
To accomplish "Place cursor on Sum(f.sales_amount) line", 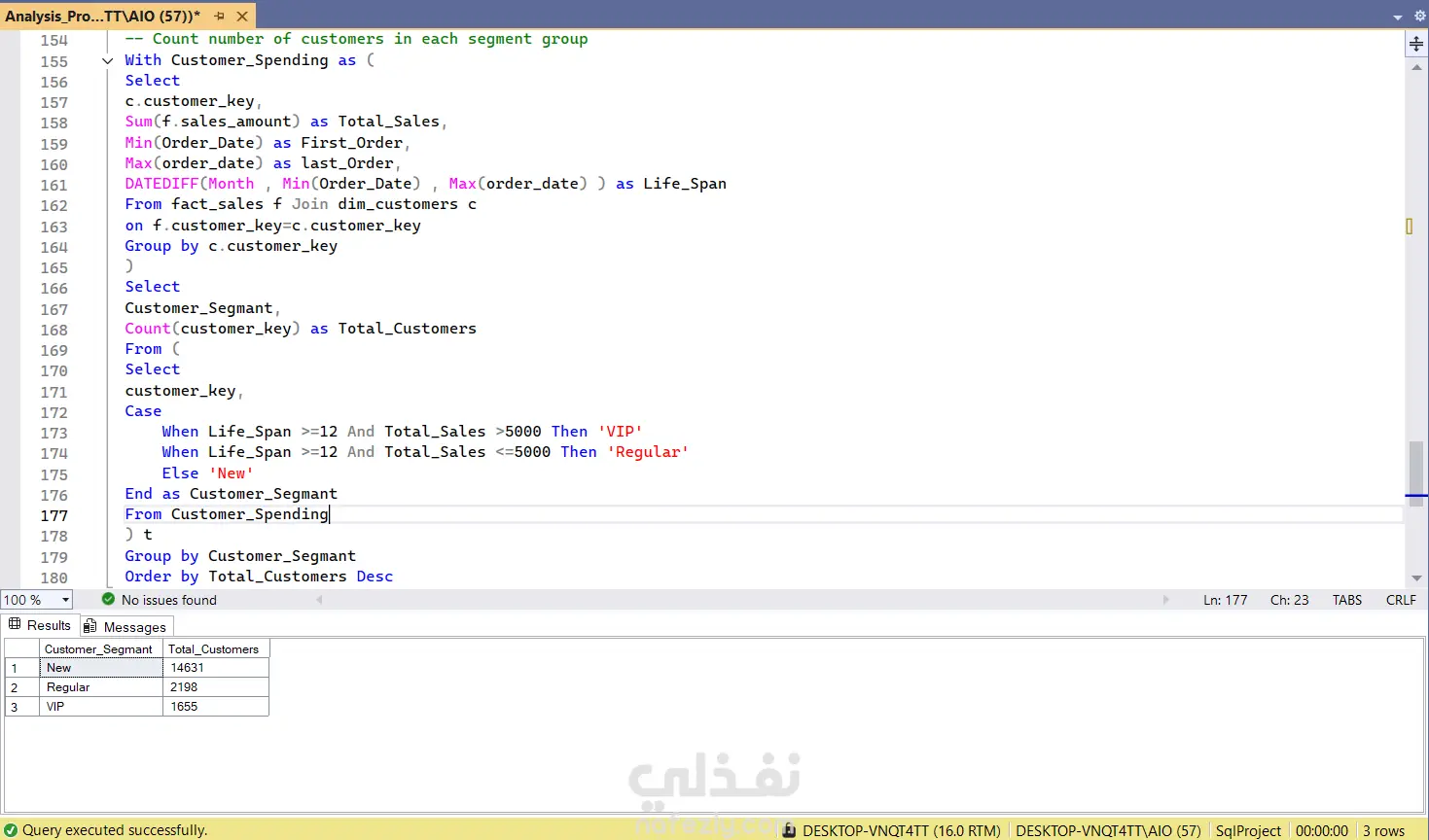I will coord(286,122).
